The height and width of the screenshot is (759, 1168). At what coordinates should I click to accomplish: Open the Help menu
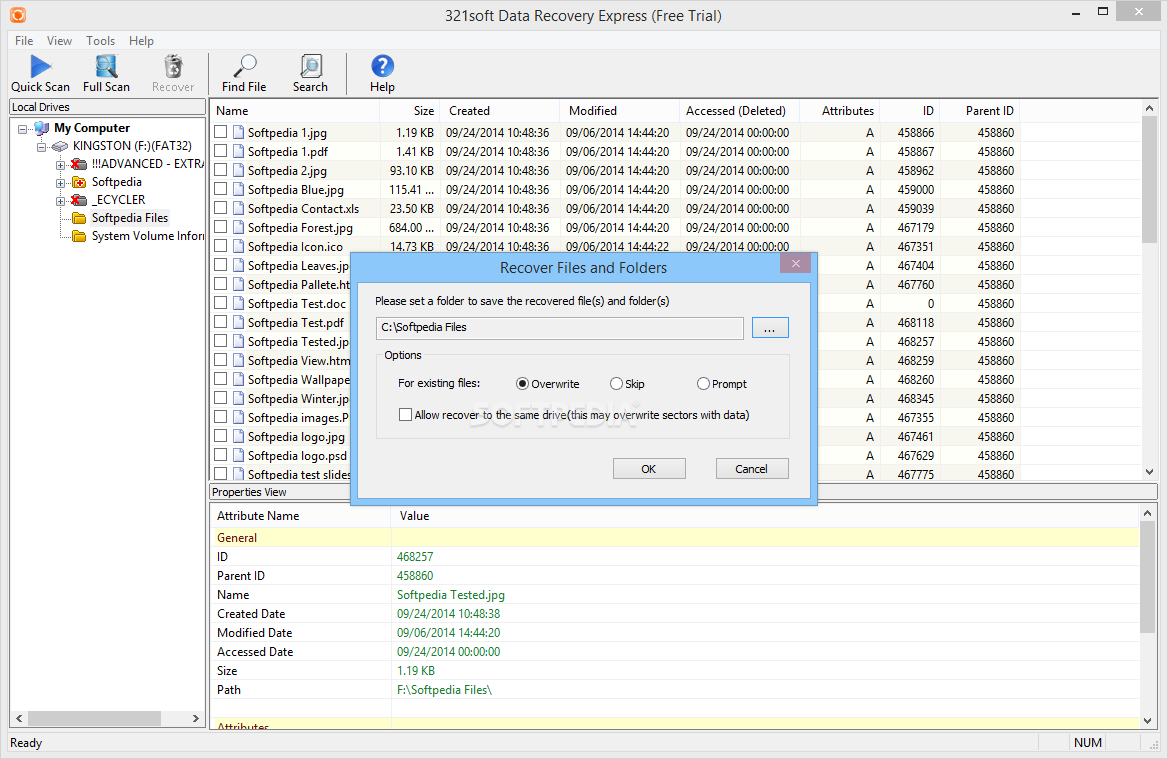point(141,41)
